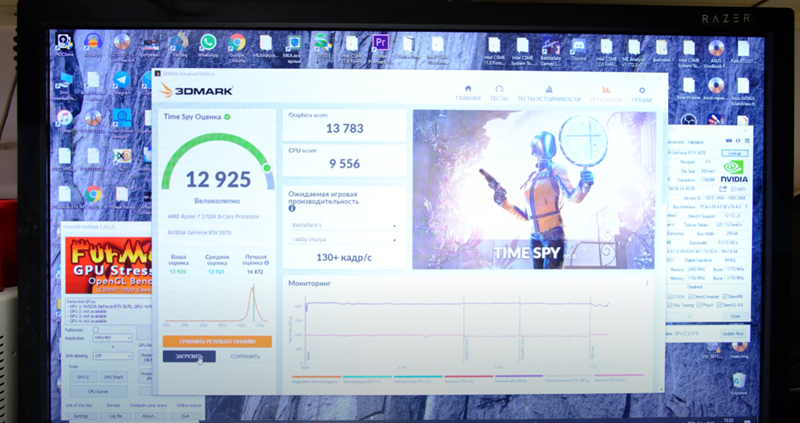Viewport: 800px width, 423px height.
Task: Enable the FurMark Fullscreen checkbox
Action: 96,329
